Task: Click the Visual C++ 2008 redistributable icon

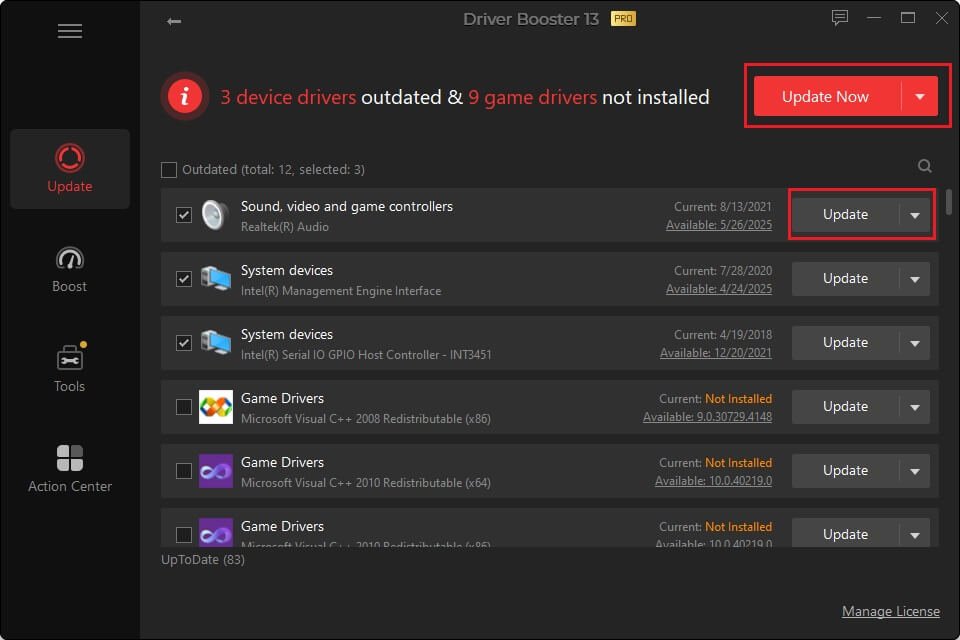Action: tap(216, 407)
